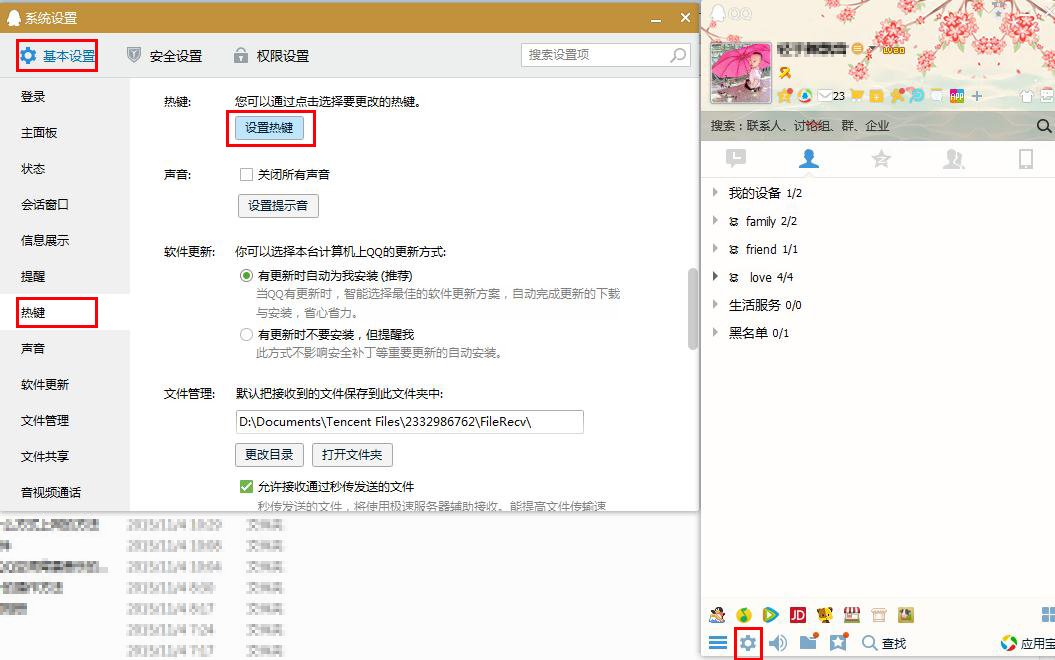This screenshot has height=660, width=1055.
Task: Click the speaker icon next to the gear
Action: 778,643
